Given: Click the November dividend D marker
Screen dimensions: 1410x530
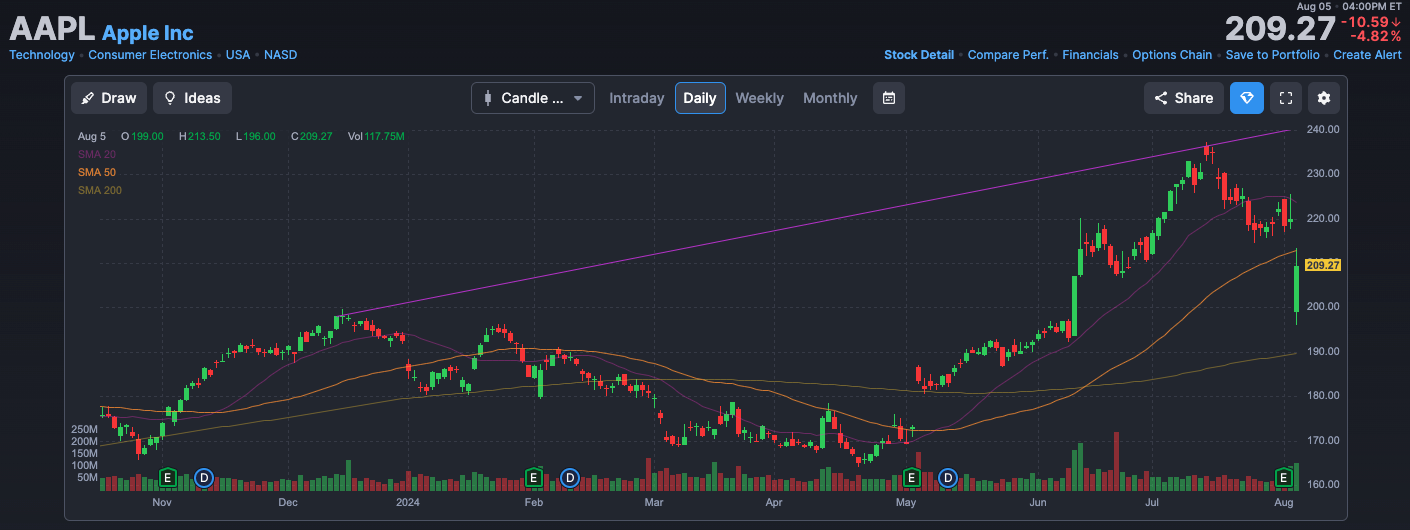Looking at the screenshot, I should click(205, 478).
